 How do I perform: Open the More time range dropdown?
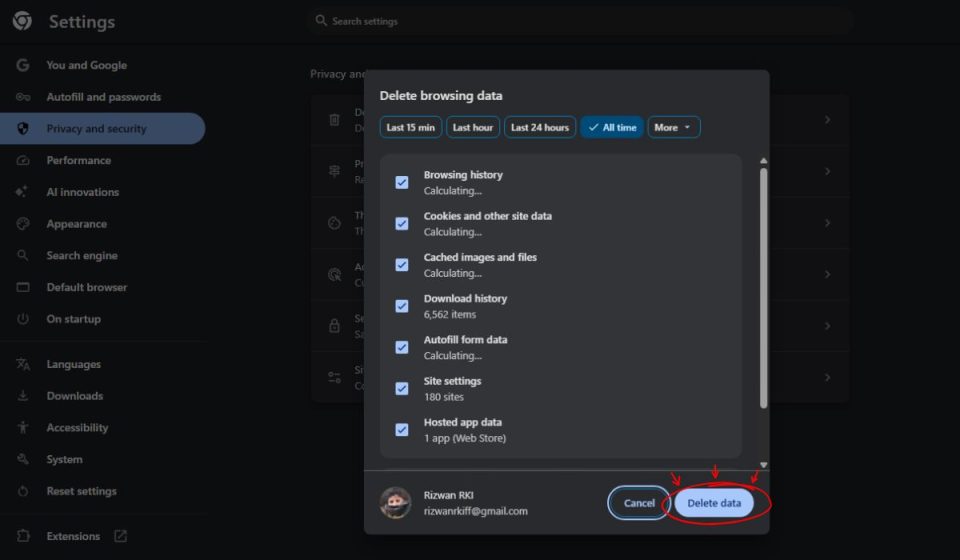click(x=673, y=127)
